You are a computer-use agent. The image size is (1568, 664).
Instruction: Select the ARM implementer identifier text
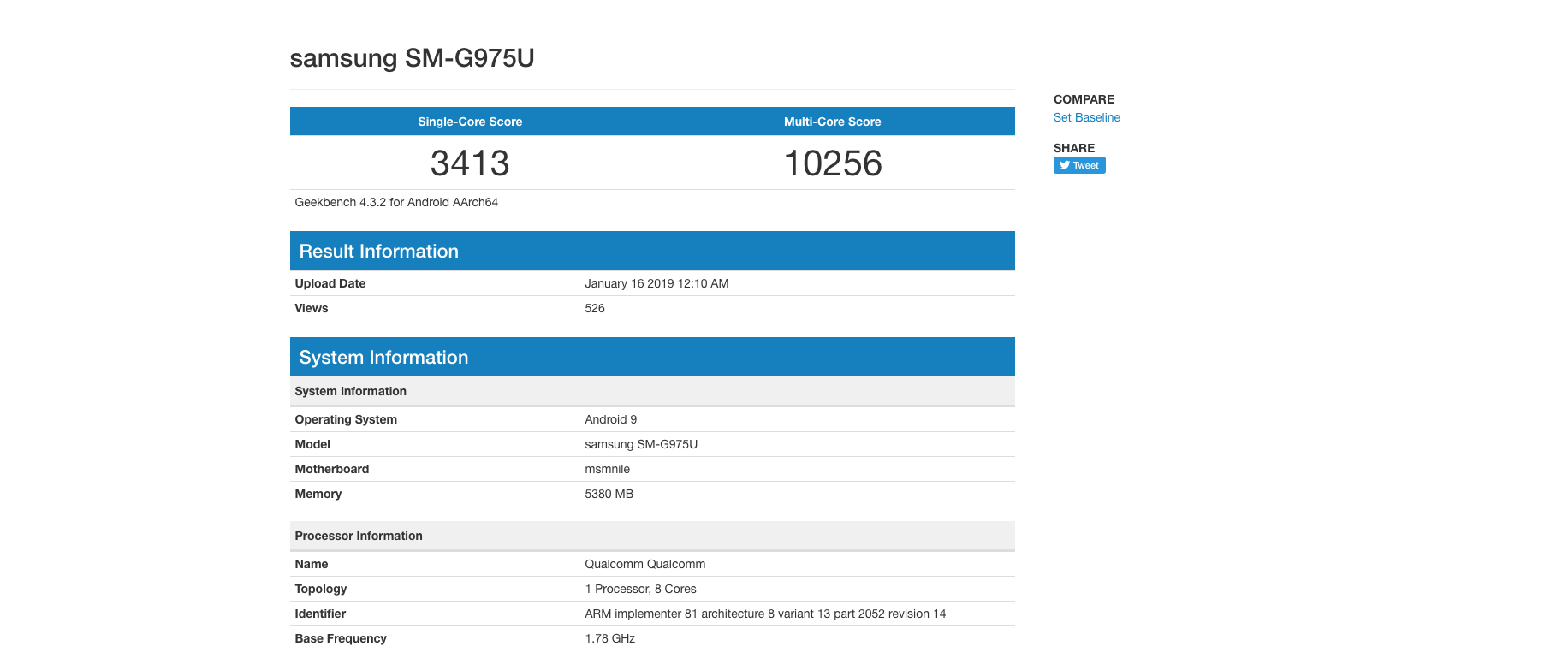(x=764, y=614)
